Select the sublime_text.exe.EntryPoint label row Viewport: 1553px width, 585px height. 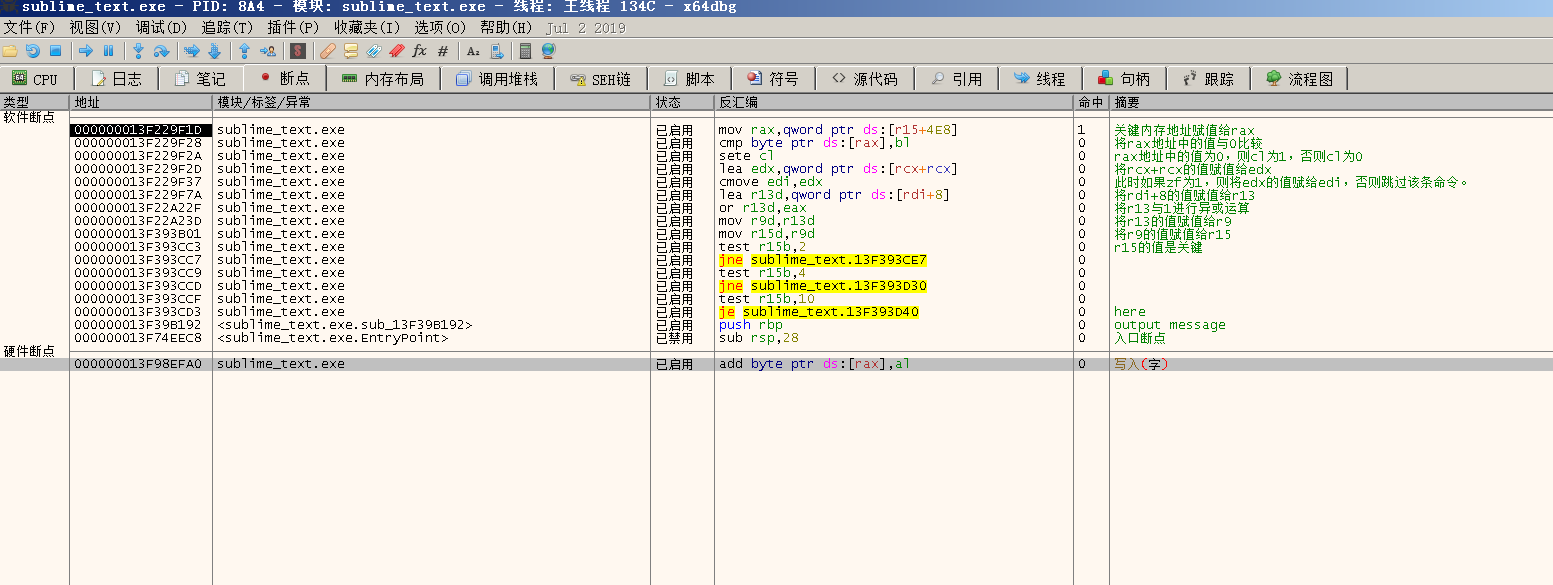coord(332,338)
